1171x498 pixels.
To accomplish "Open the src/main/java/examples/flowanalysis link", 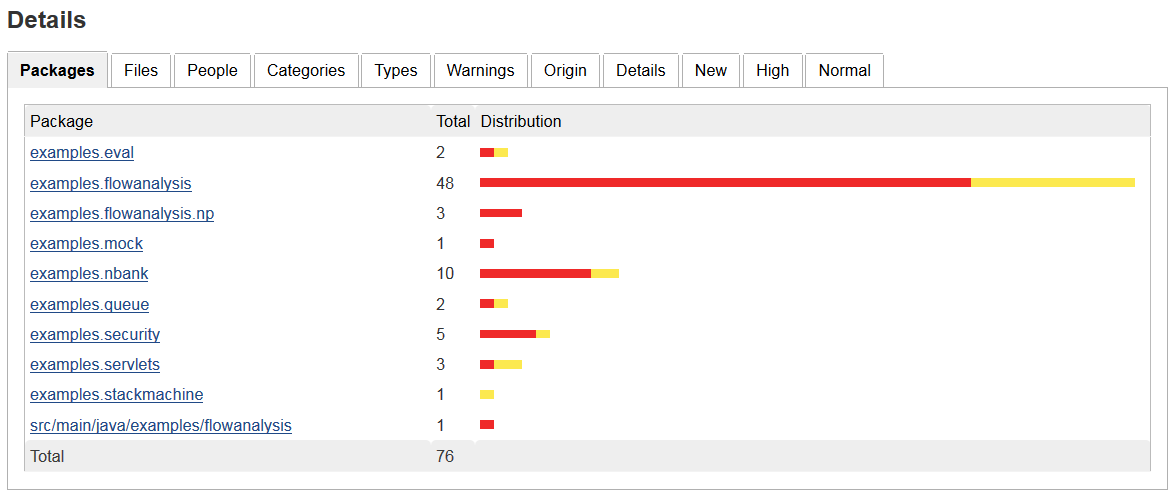I will (x=161, y=426).
